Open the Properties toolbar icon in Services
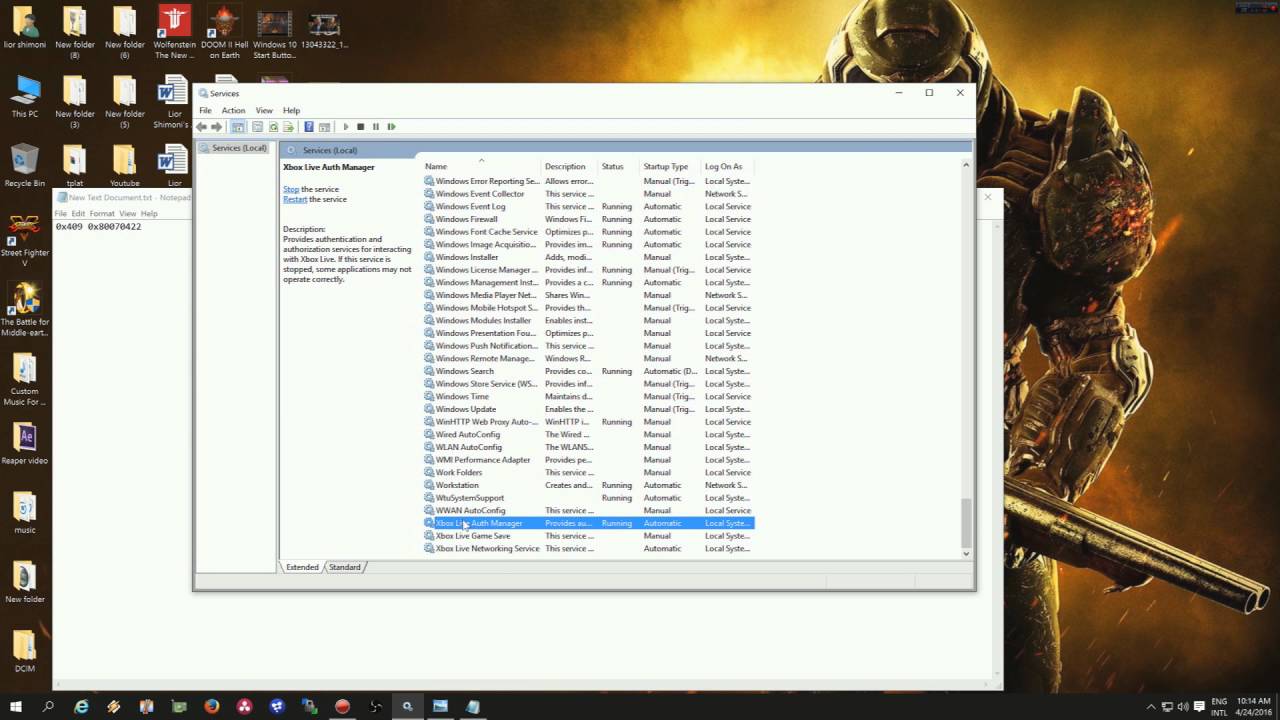Viewport: 1280px width, 720px height. pos(258,127)
